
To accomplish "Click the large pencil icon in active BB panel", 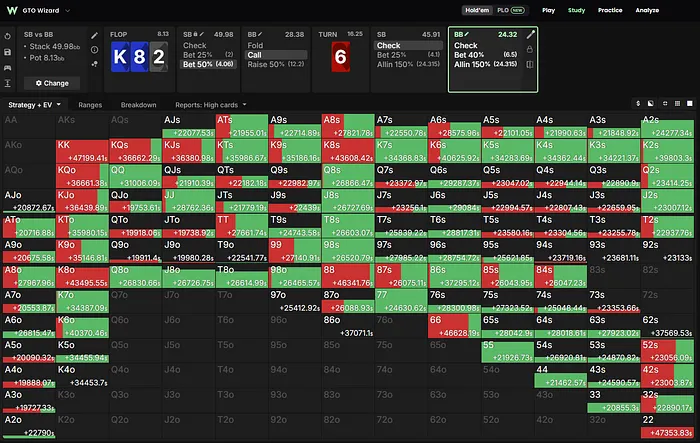I will (530, 35).
